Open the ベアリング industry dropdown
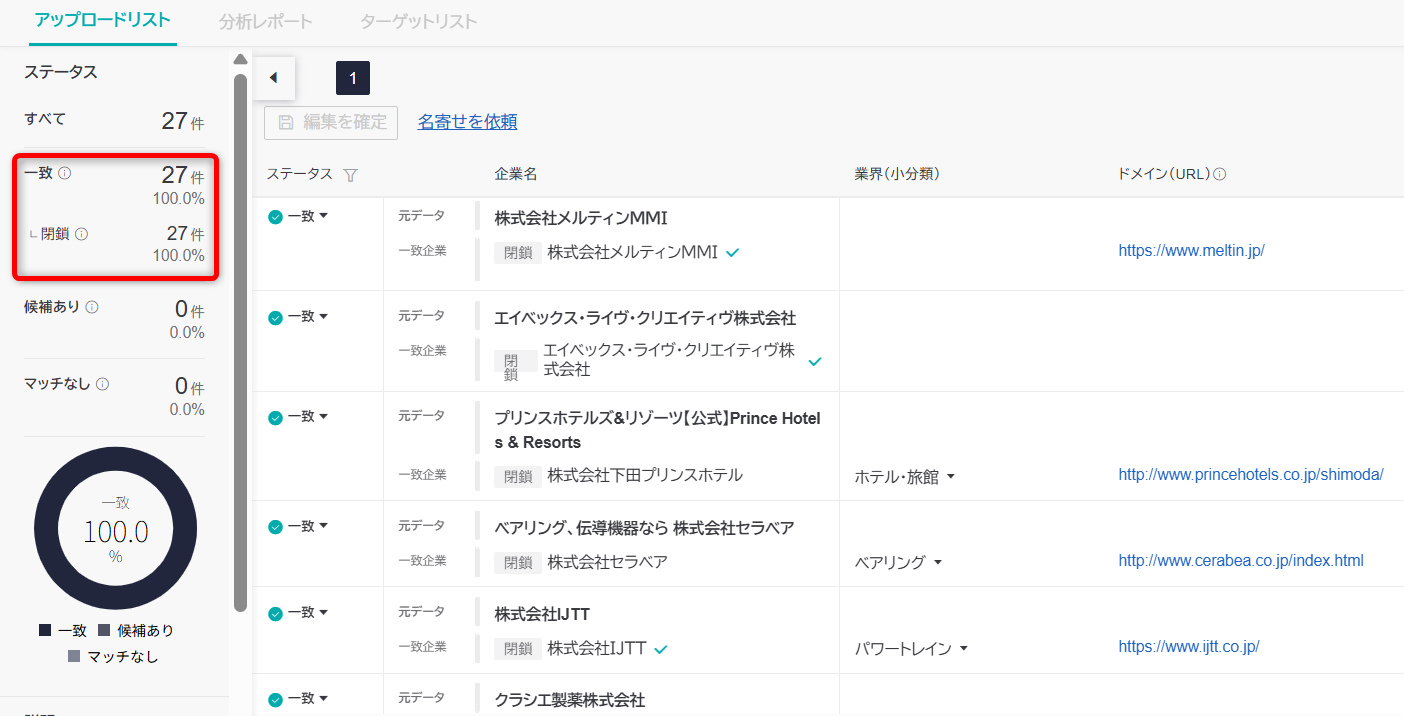This screenshot has width=1404, height=716. 937,562
